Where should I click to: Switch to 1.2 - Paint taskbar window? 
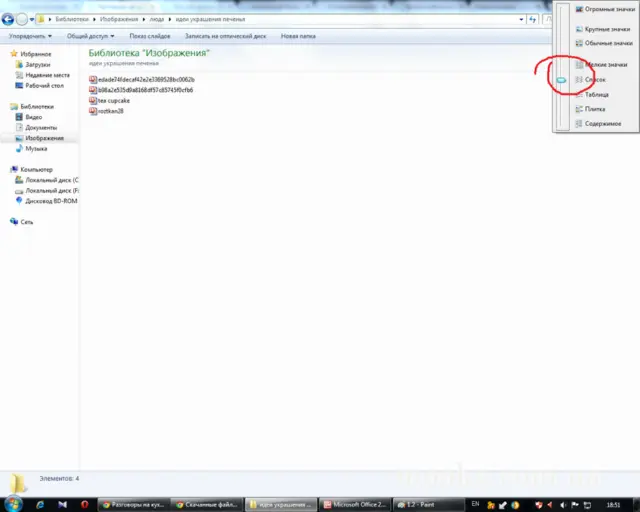click(428, 505)
